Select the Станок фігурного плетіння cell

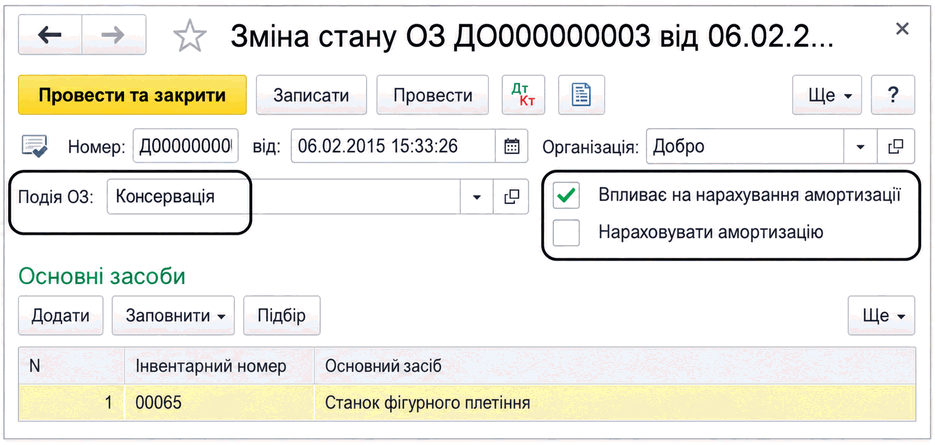tap(615, 403)
